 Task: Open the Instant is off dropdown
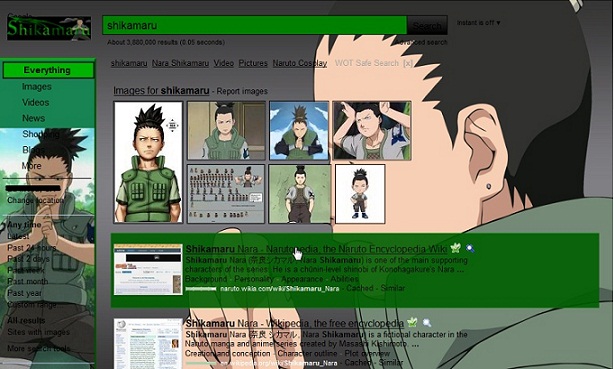pos(479,23)
